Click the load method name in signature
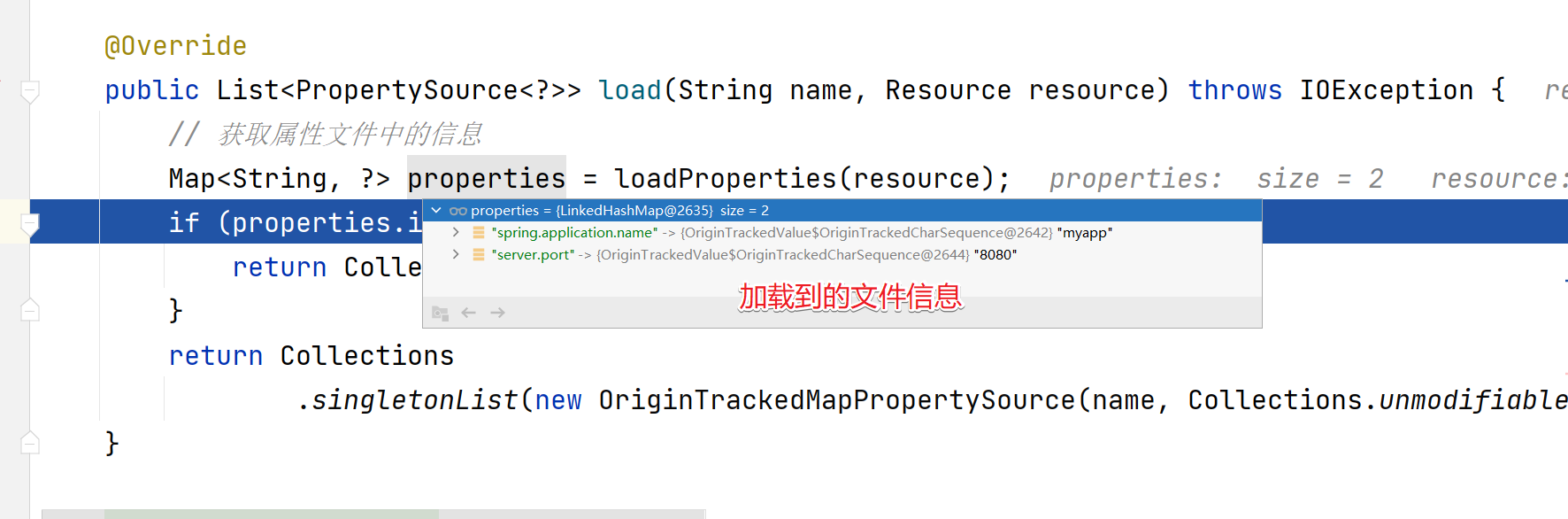The width and height of the screenshot is (1568, 519). click(x=630, y=90)
